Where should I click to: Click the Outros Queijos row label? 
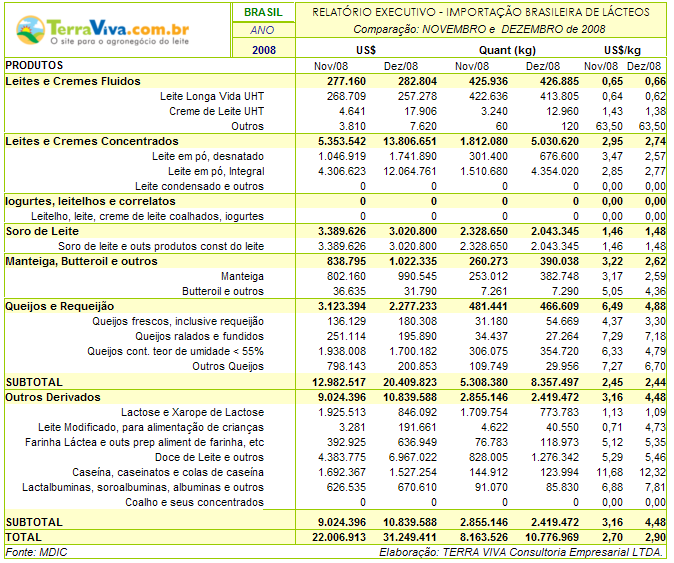click(x=228, y=366)
